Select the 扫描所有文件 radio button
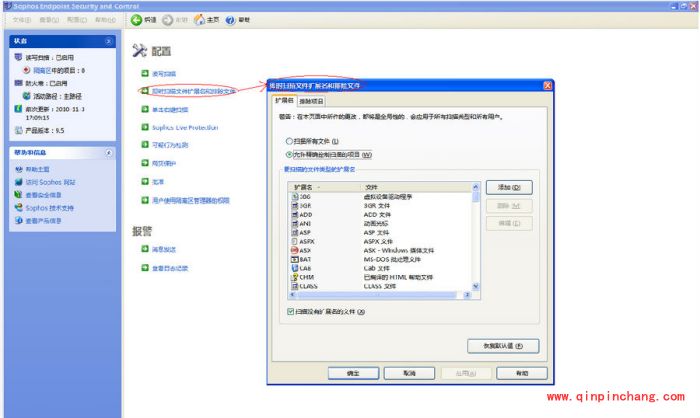Image resolution: width=700 pixels, height=418 pixels. 289,141
